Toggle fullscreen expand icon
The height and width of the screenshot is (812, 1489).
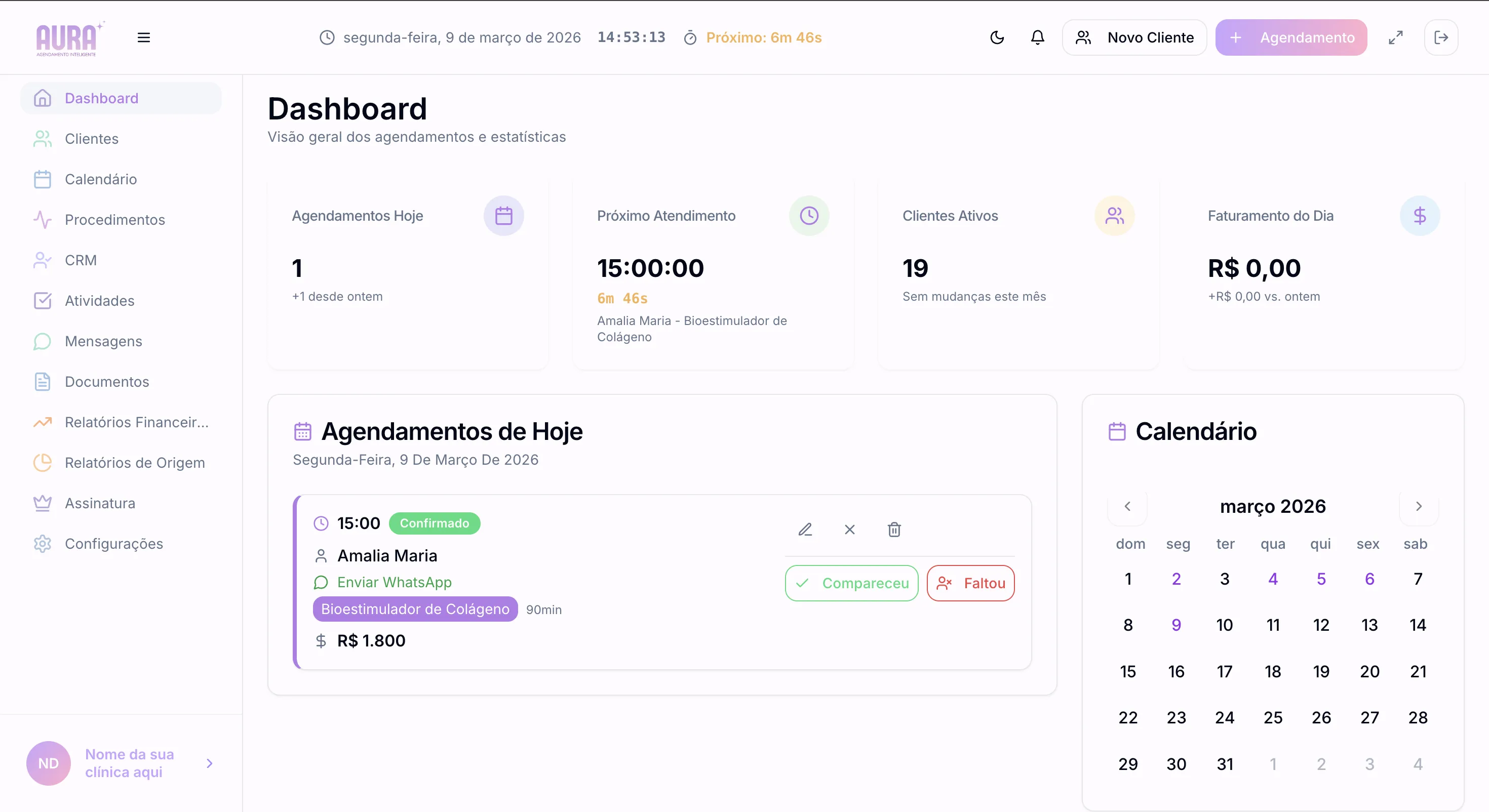1395,37
